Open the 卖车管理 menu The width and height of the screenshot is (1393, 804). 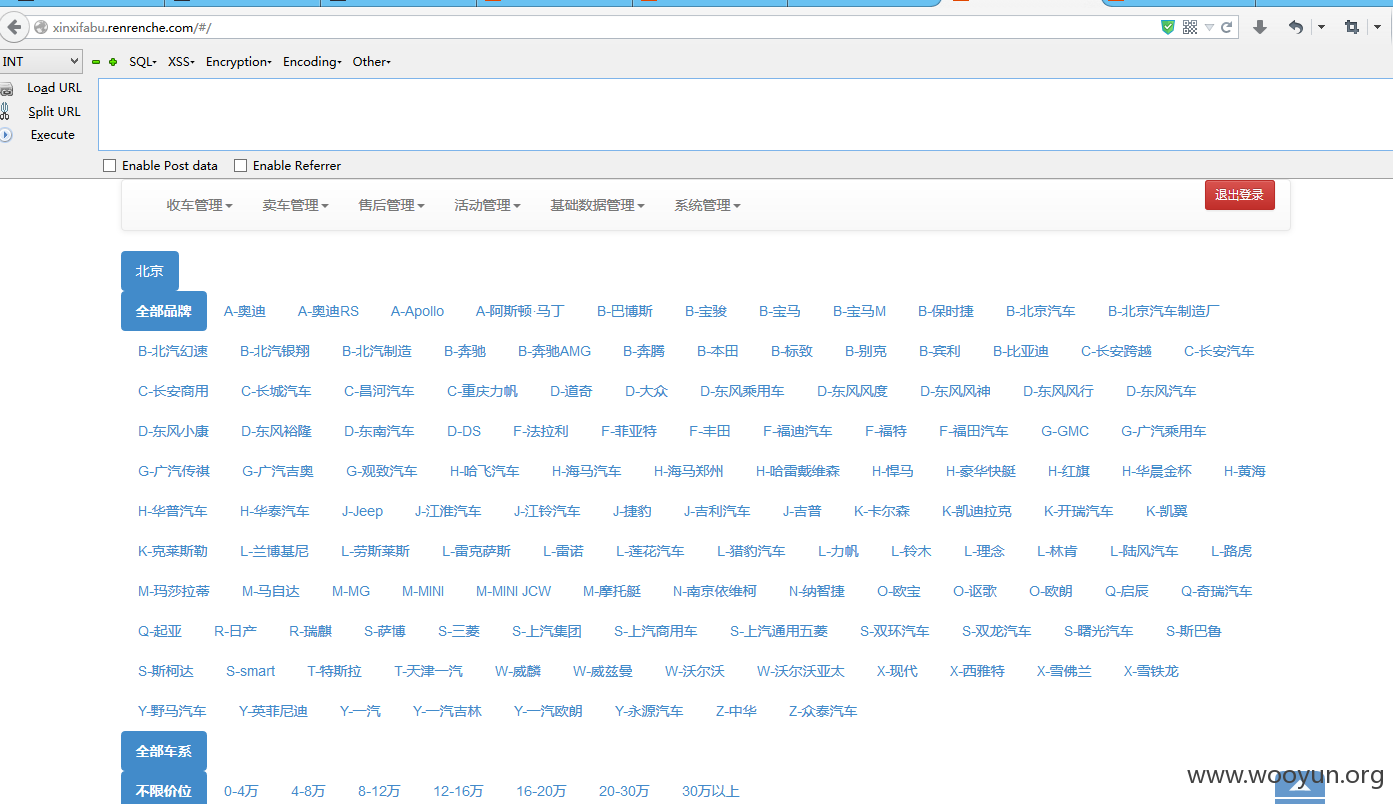pos(296,205)
